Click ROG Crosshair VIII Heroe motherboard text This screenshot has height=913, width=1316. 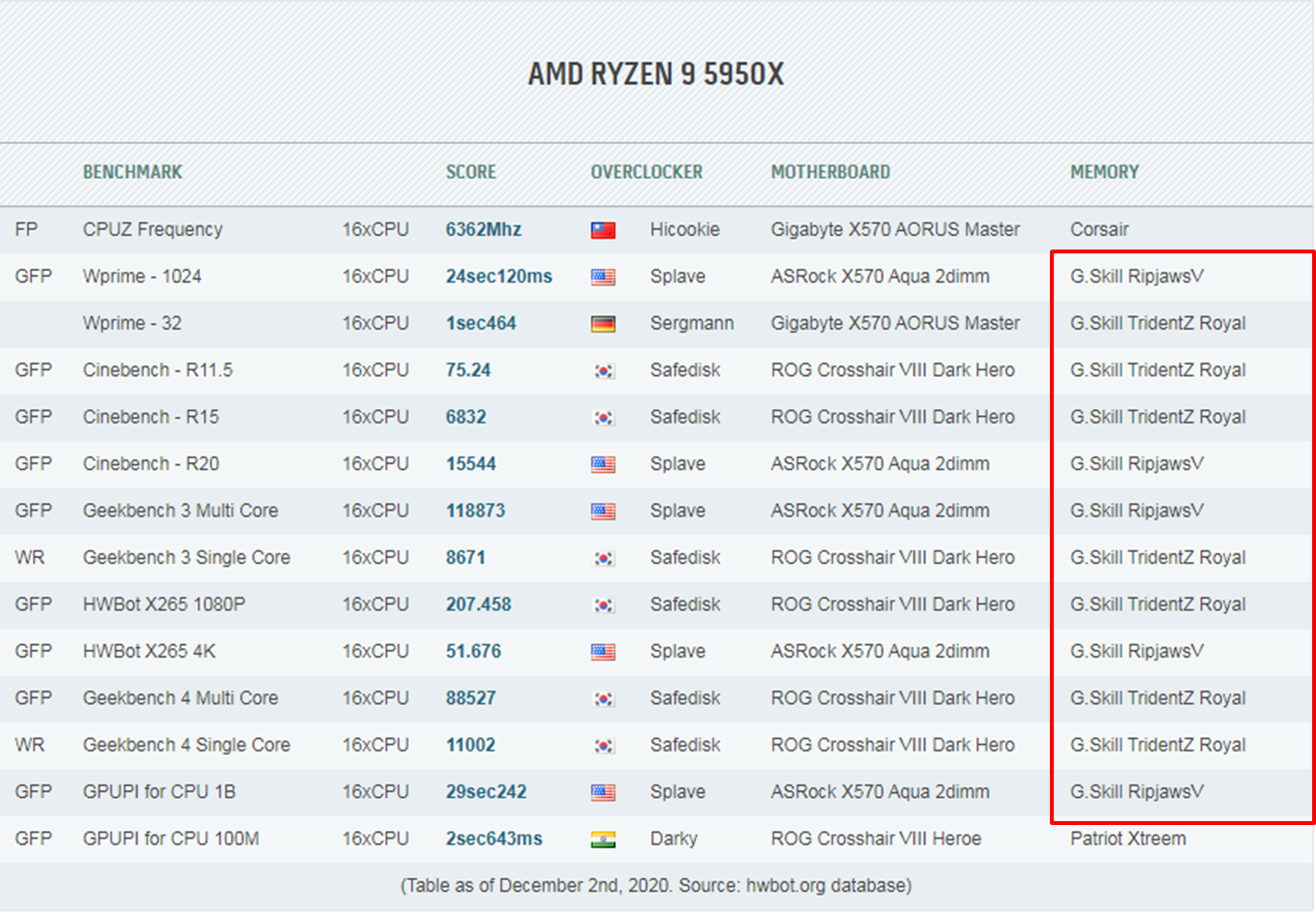pyautogui.click(x=876, y=839)
